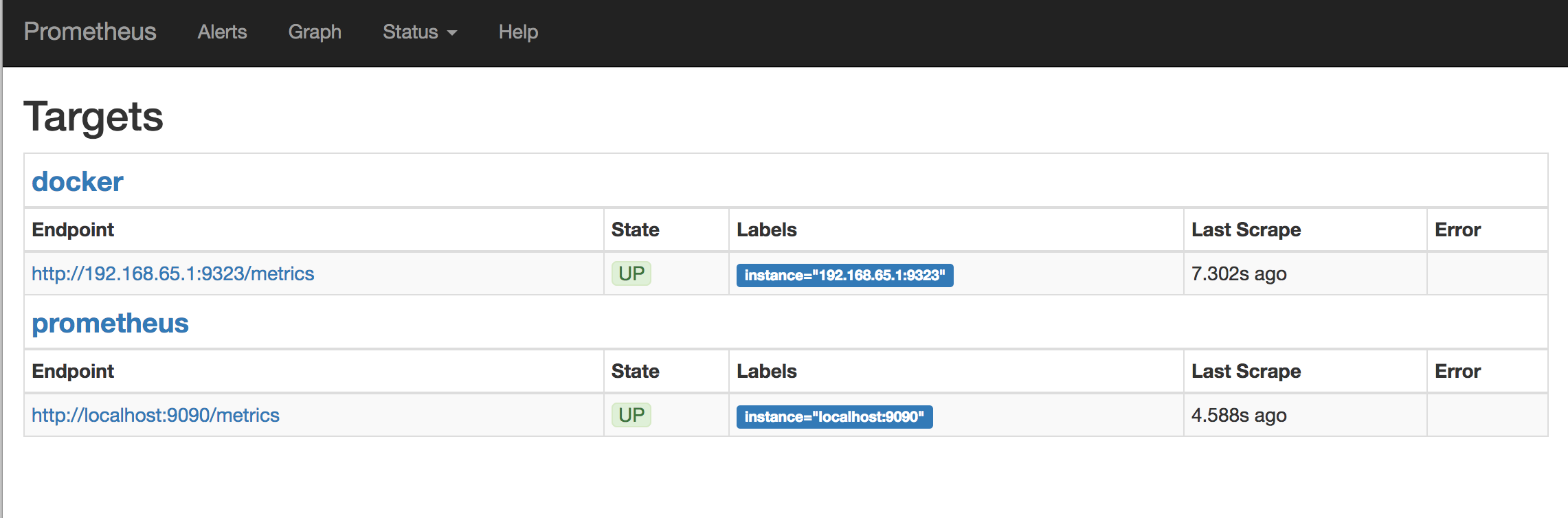Click the Labels column header in docker table

pos(766,229)
